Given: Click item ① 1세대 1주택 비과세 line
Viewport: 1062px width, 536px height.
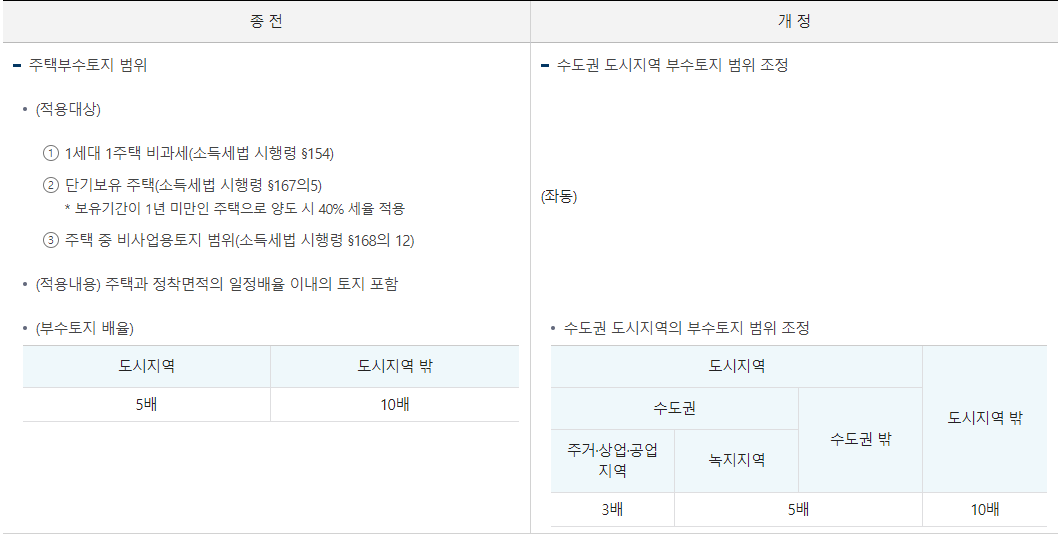Looking at the screenshot, I should point(188,154).
